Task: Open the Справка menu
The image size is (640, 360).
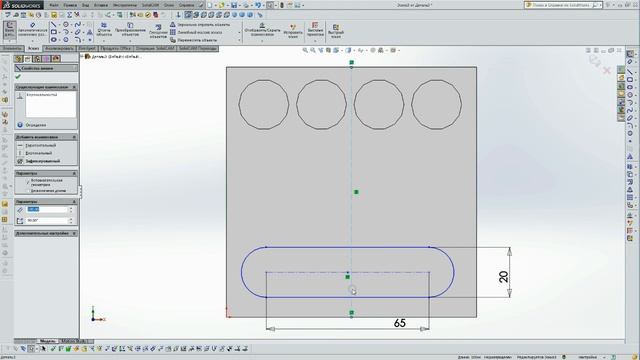Action: click(x=187, y=5)
